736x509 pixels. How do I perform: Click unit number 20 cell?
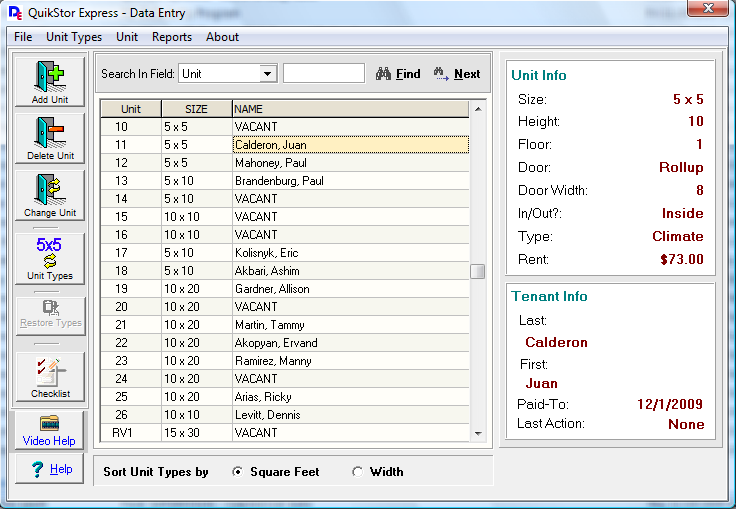coord(131,307)
